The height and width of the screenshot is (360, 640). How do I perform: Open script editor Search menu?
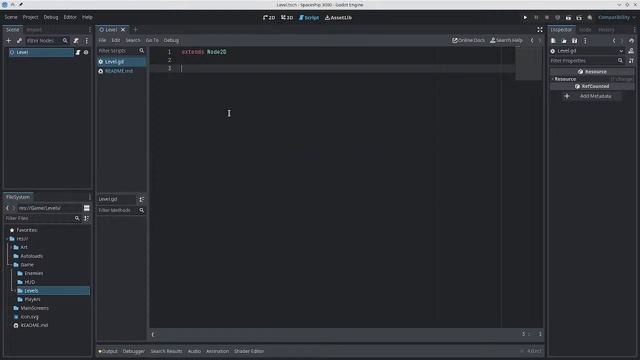point(133,40)
